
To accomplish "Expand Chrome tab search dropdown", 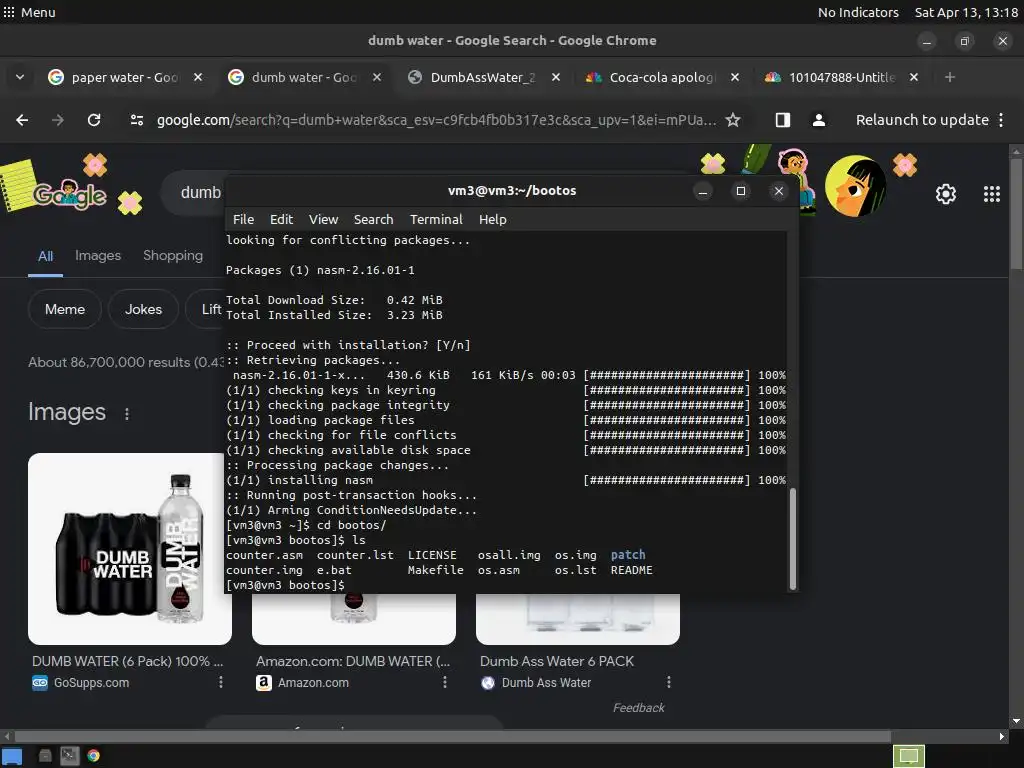I will pyautogui.click(x=20, y=77).
